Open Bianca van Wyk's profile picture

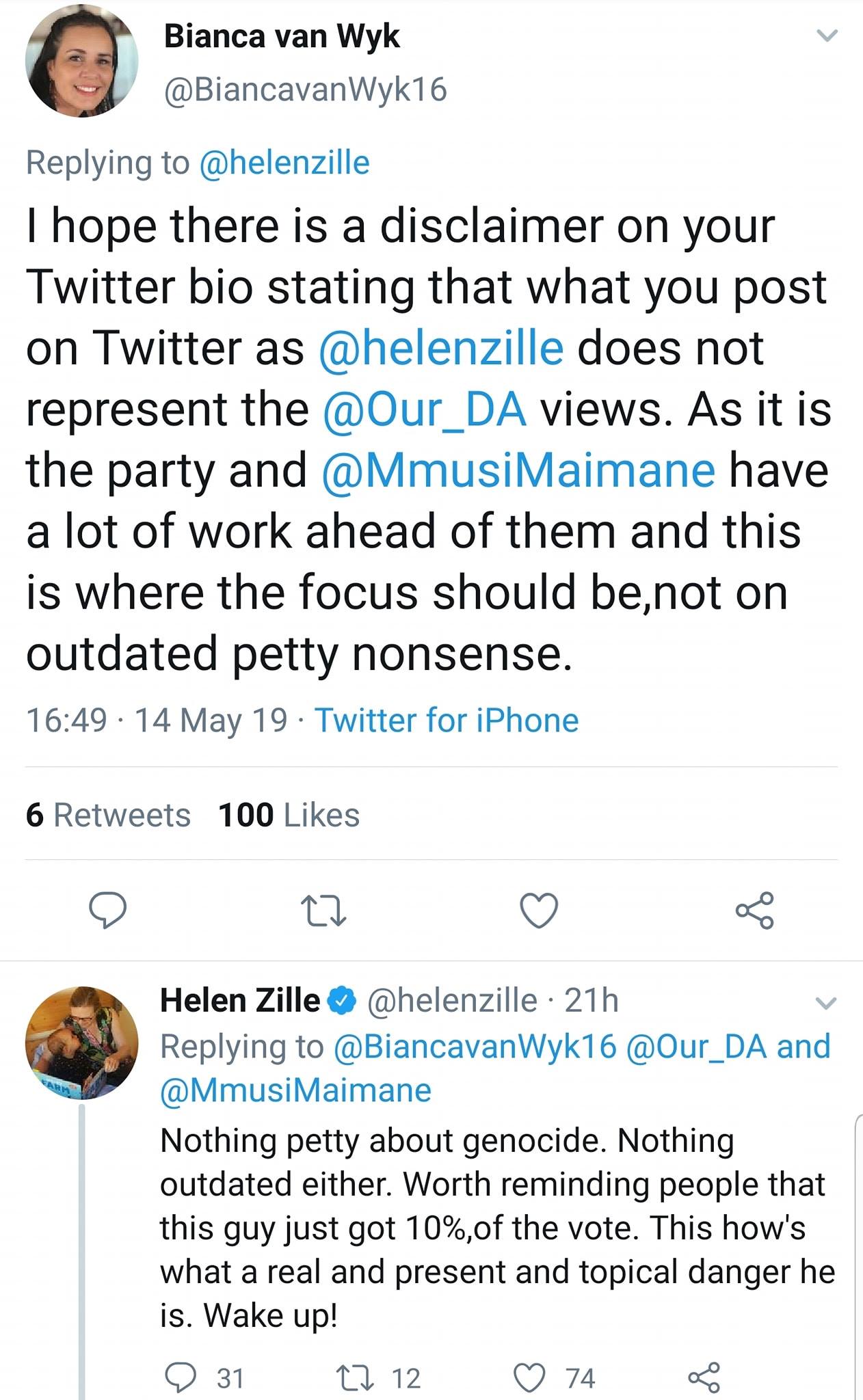pyautogui.click(x=81, y=61)
